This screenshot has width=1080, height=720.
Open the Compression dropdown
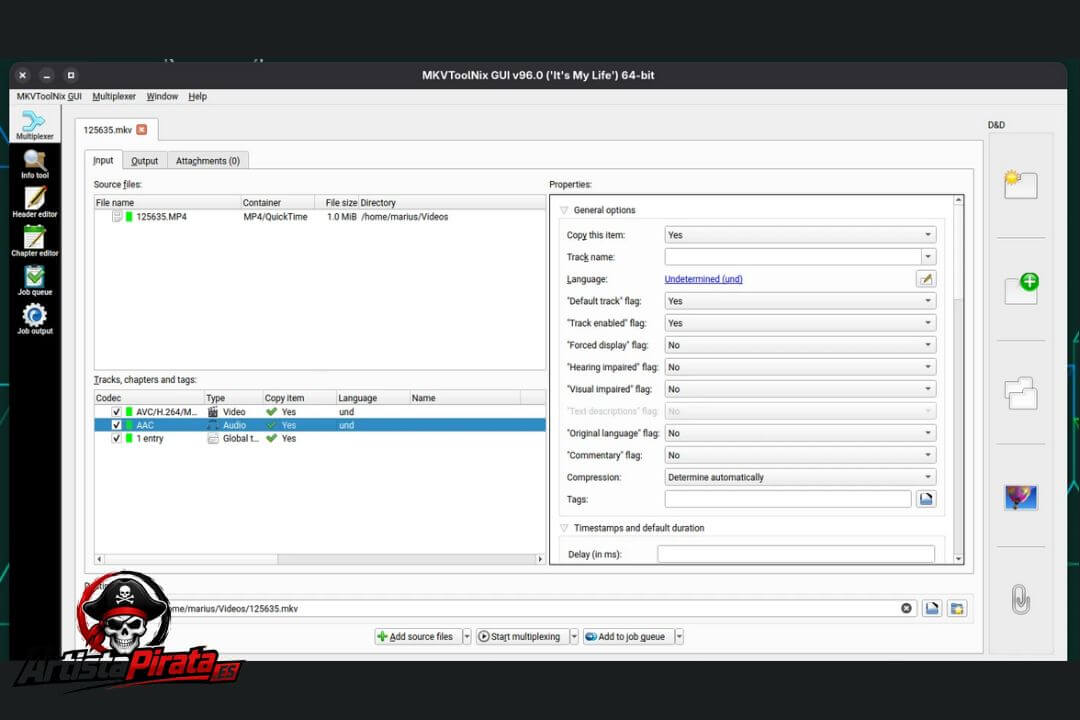click(800, 477)
